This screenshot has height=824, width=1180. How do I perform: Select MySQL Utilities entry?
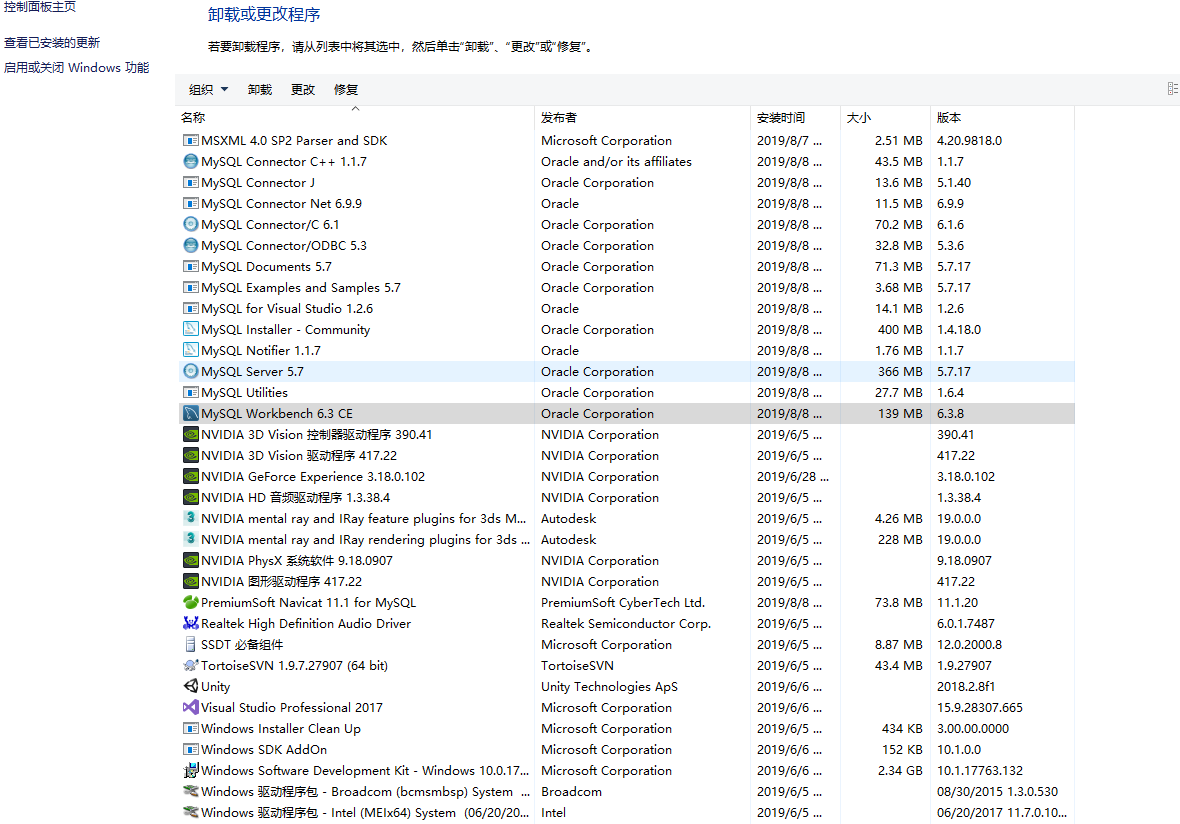(626, 393)
